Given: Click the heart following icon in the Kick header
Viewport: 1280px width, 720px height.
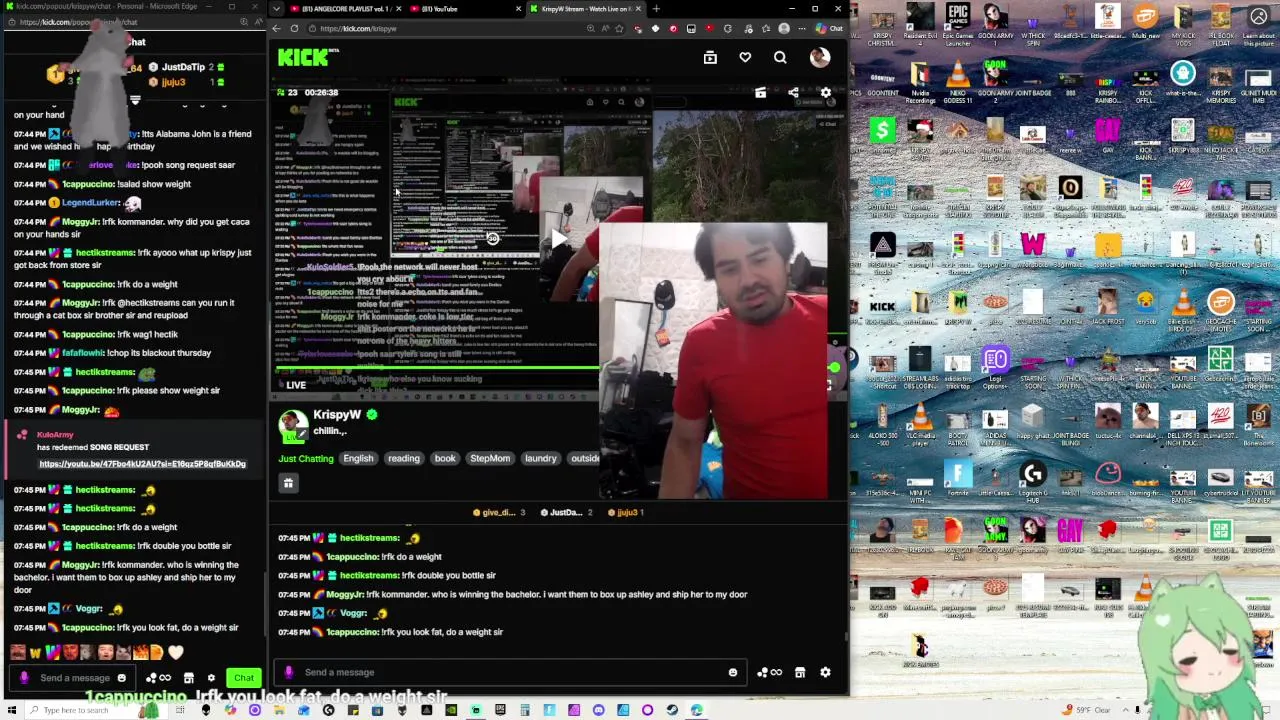Looking at the screenshot, I should 745,58.
